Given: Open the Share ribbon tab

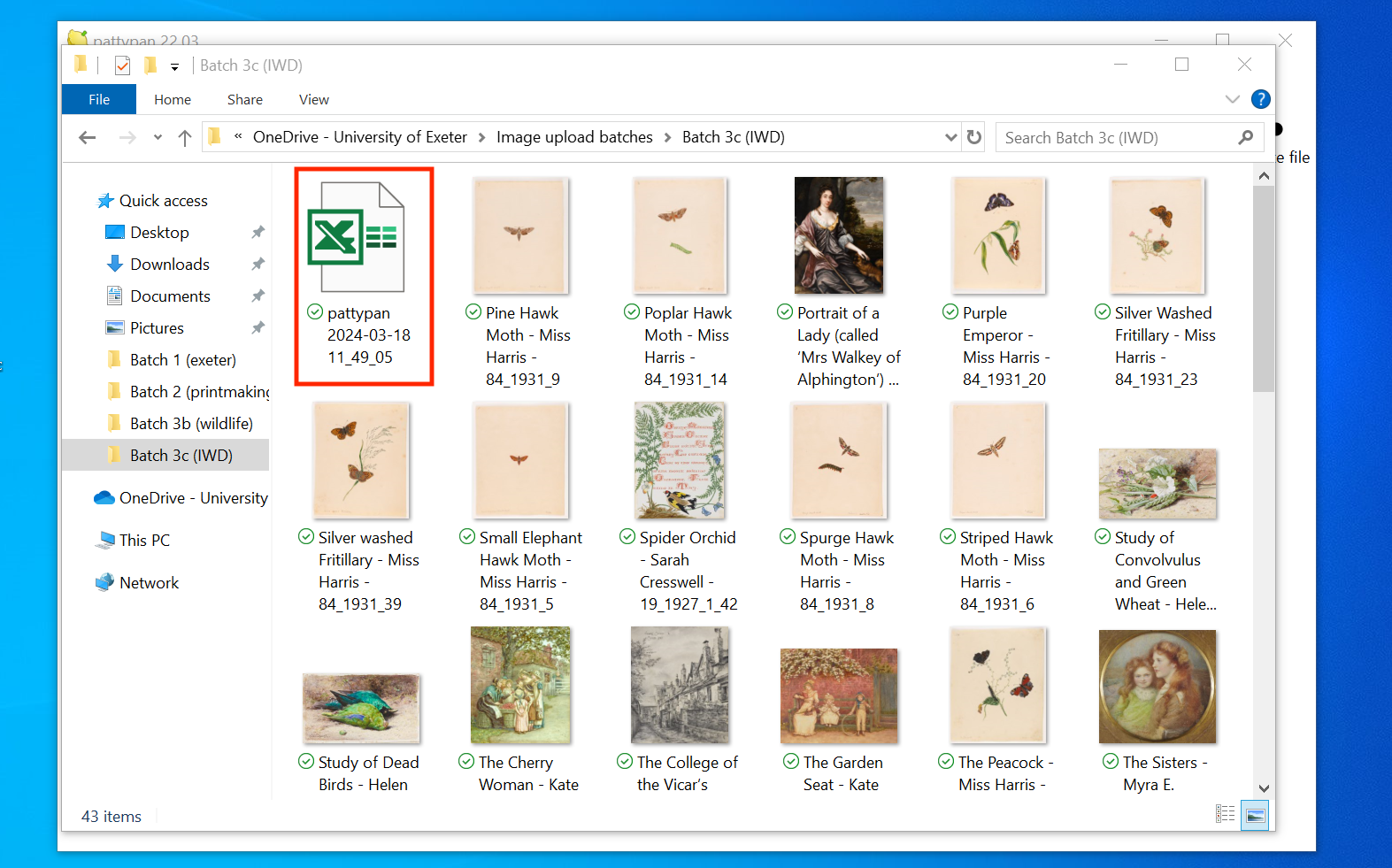Looking at the screenshot, I should point(245,99).
